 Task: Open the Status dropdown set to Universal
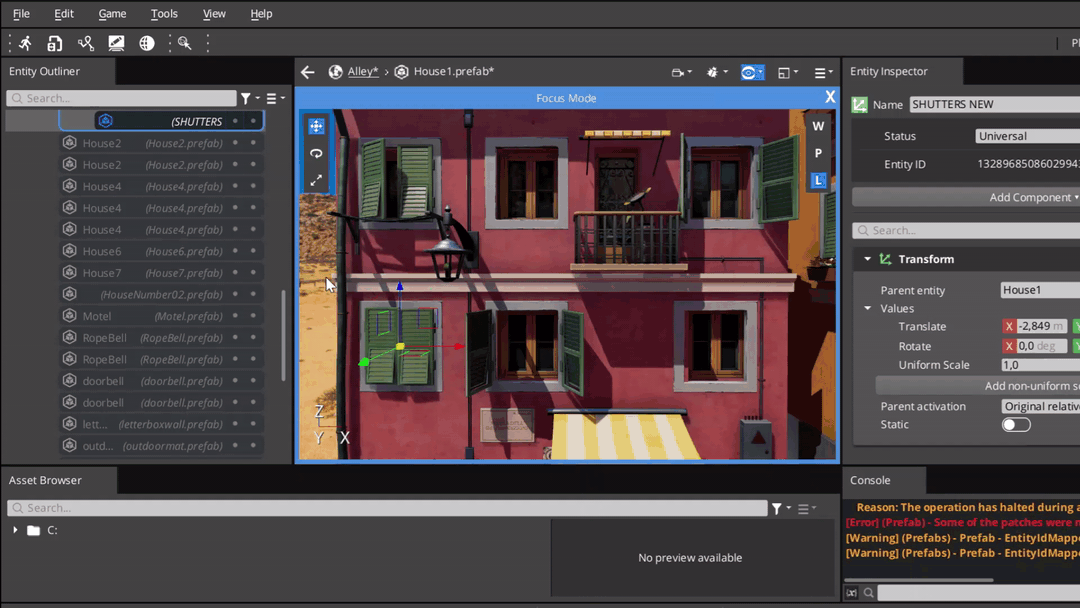click(x=1027, y=136)
